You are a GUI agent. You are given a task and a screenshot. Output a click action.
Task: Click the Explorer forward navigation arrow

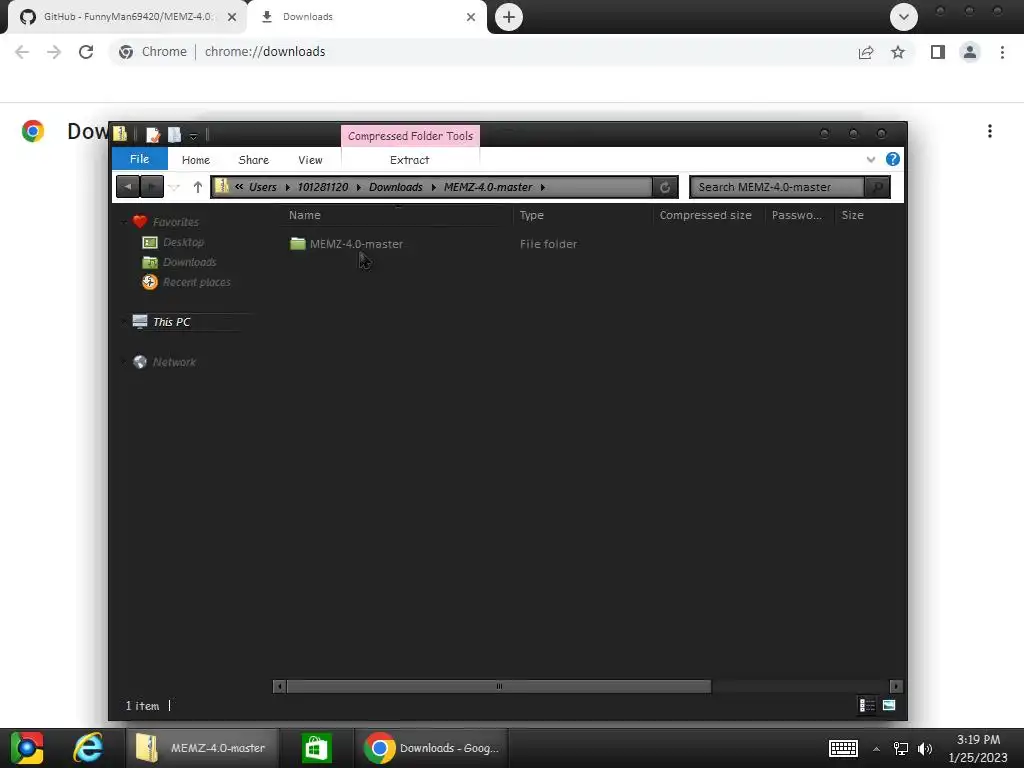coord(152,187)
